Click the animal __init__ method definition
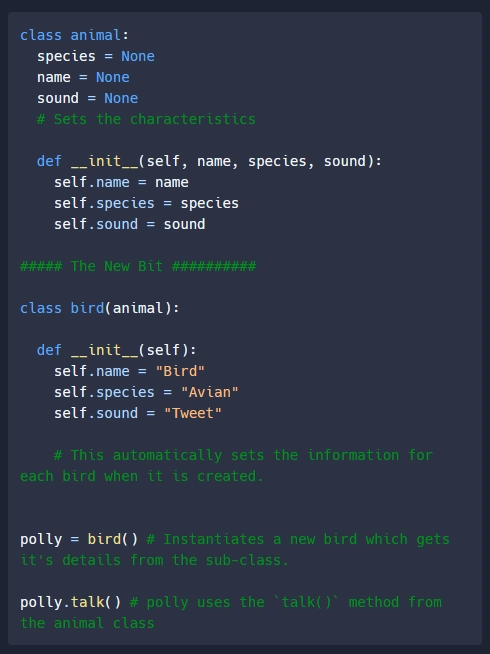 (209, 161)
